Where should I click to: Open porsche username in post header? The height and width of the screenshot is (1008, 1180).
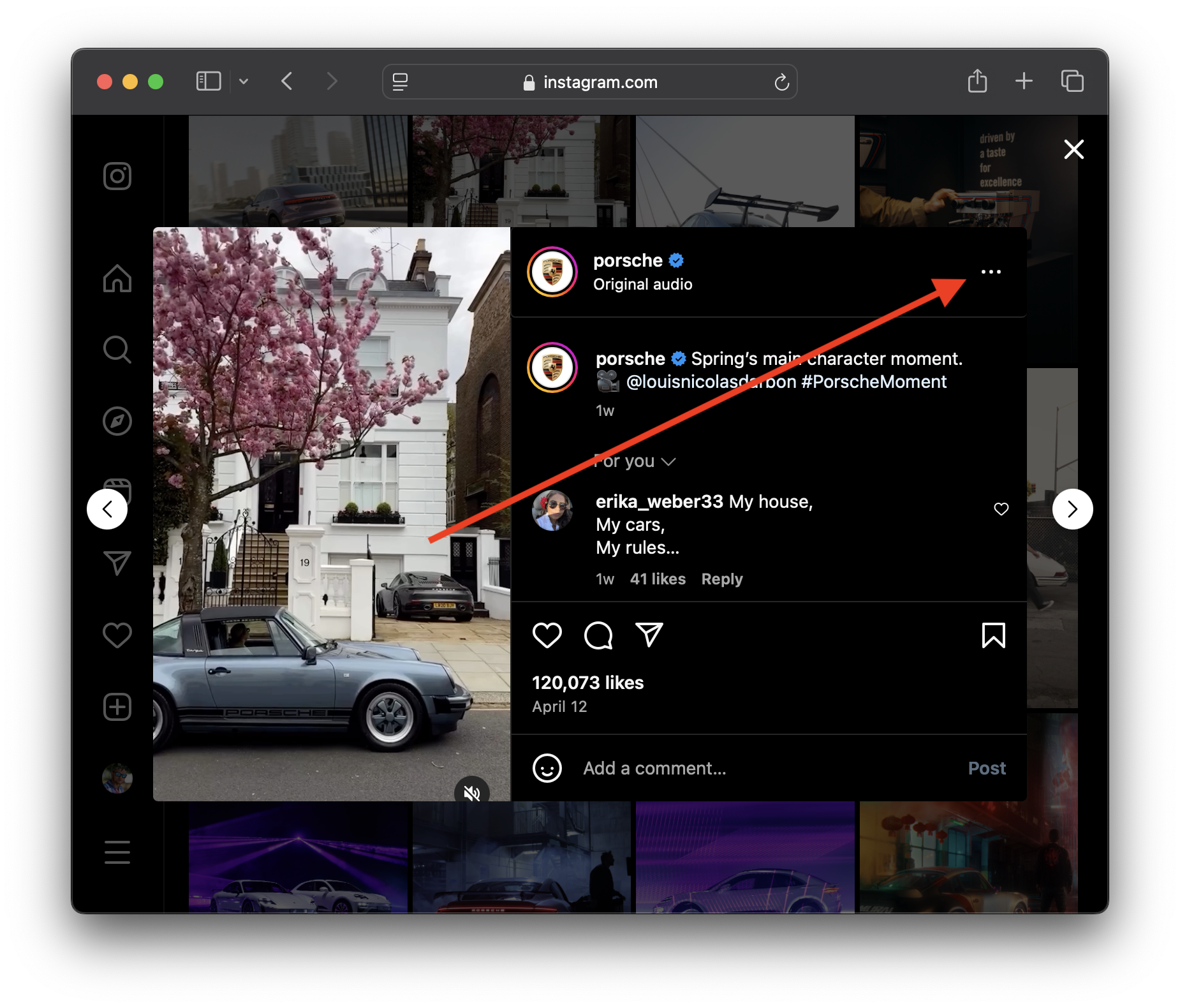pos(628,260)
